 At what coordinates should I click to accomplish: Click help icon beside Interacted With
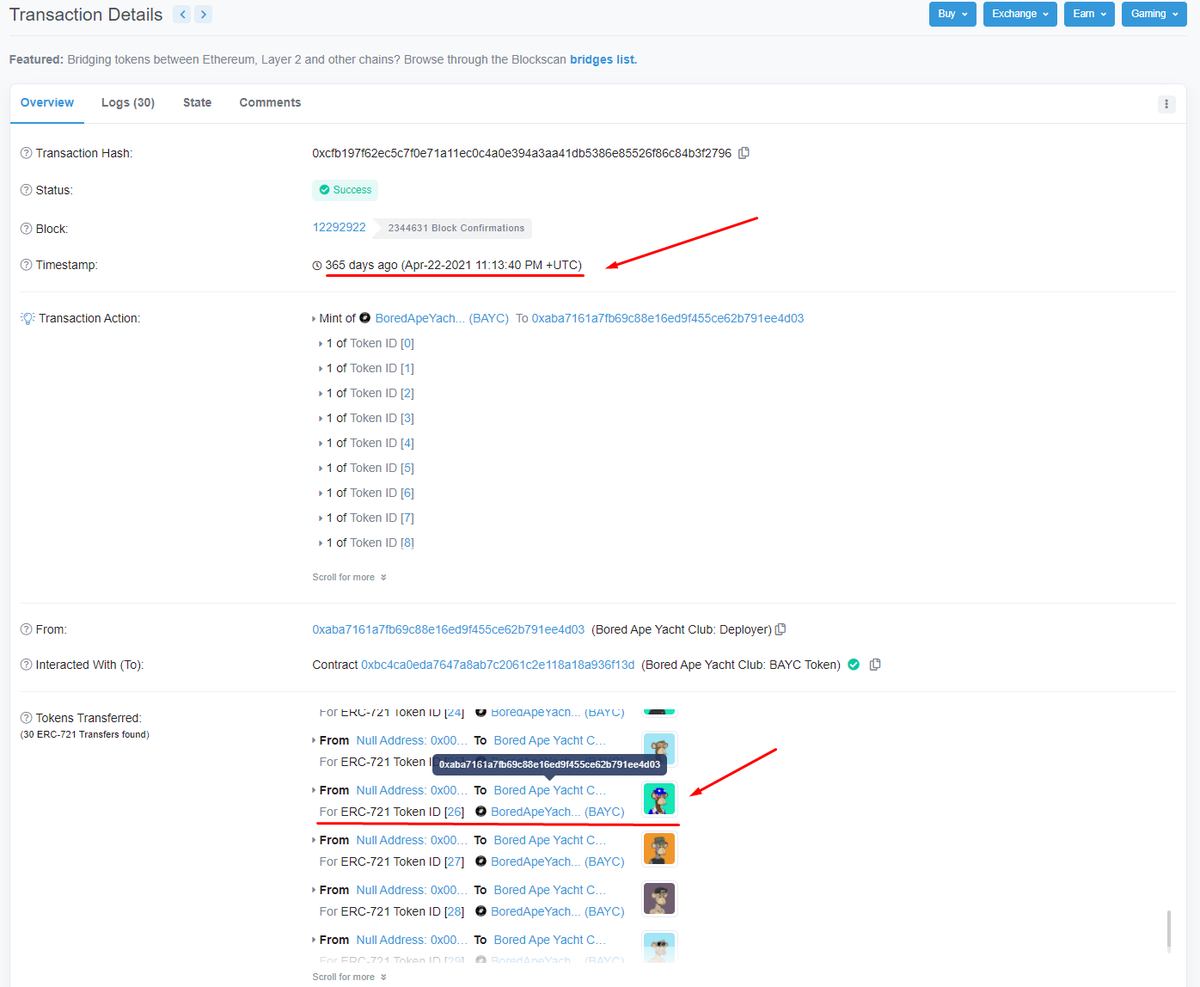26,665
